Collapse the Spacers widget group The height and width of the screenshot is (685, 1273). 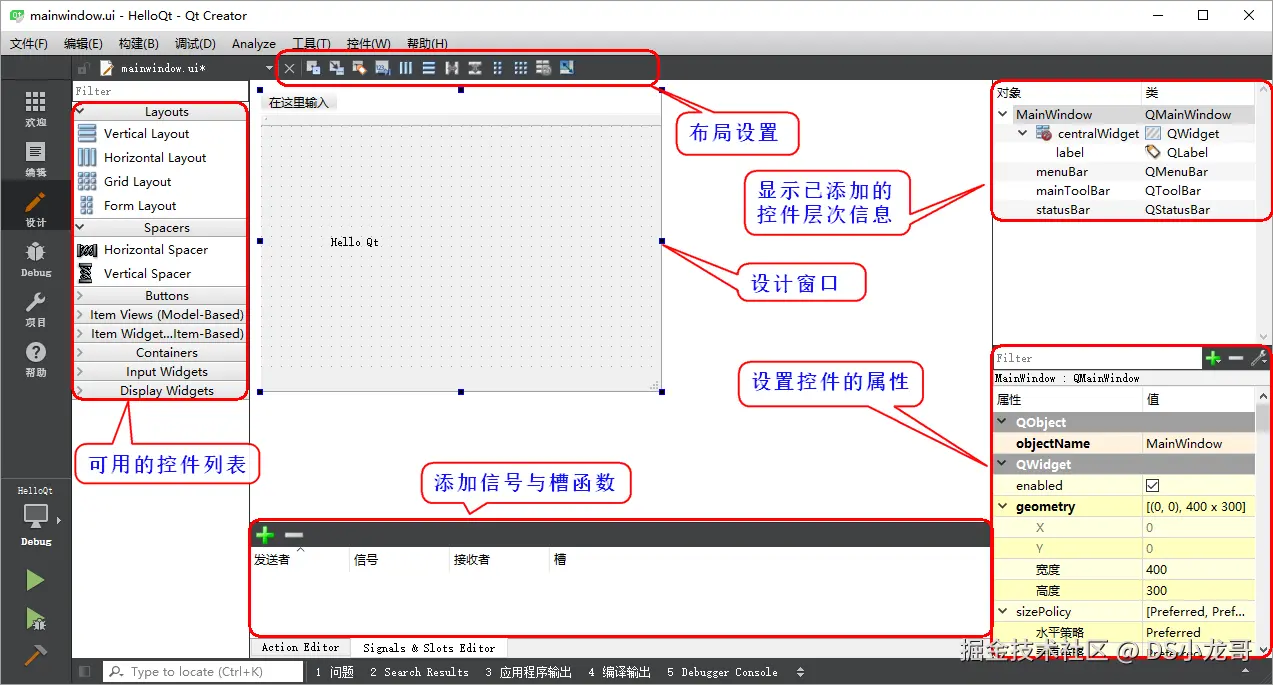click(79, 228)
